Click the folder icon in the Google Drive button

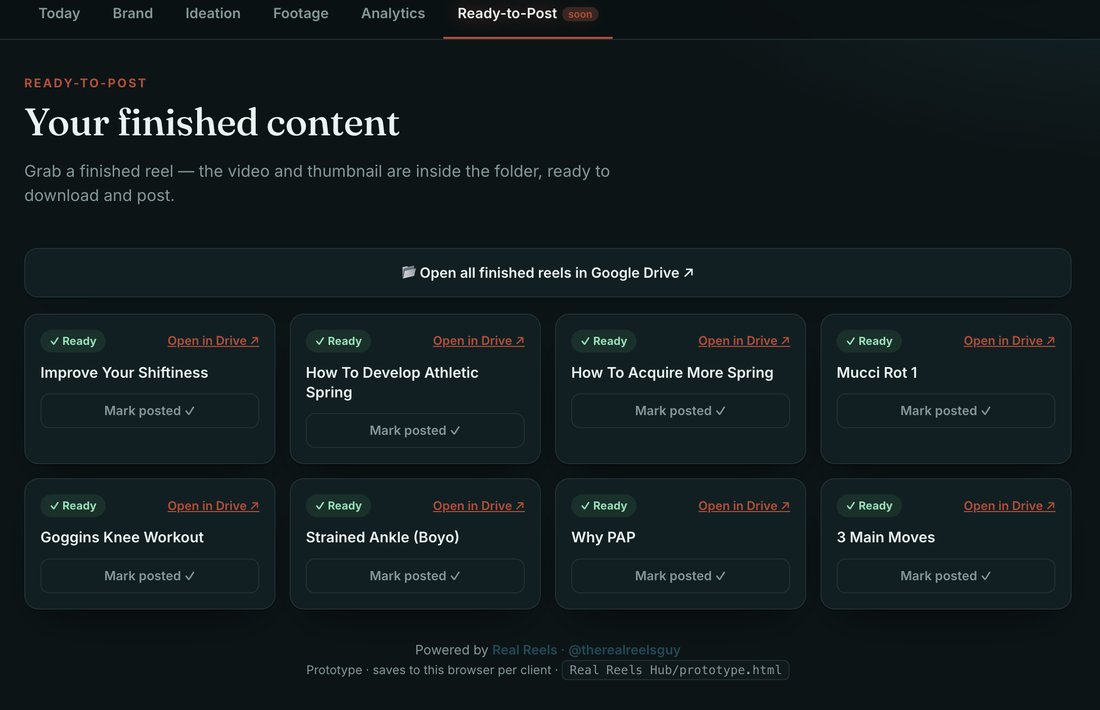click(x=408, y=272)
